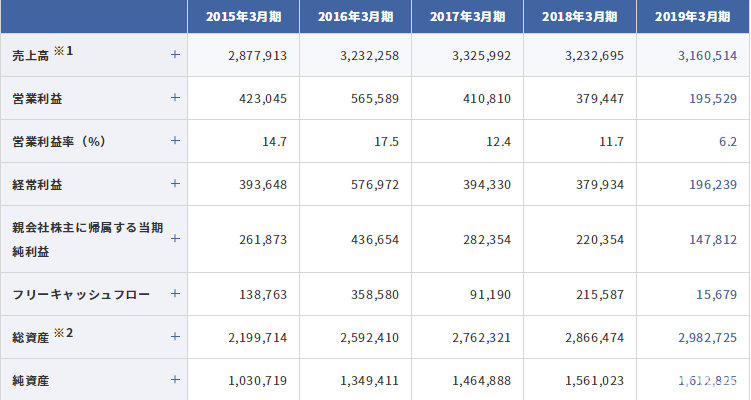Click total assets value 2,866,474
Image resolution: width=751 pixels, height=400 pixels.
point(594,338)
